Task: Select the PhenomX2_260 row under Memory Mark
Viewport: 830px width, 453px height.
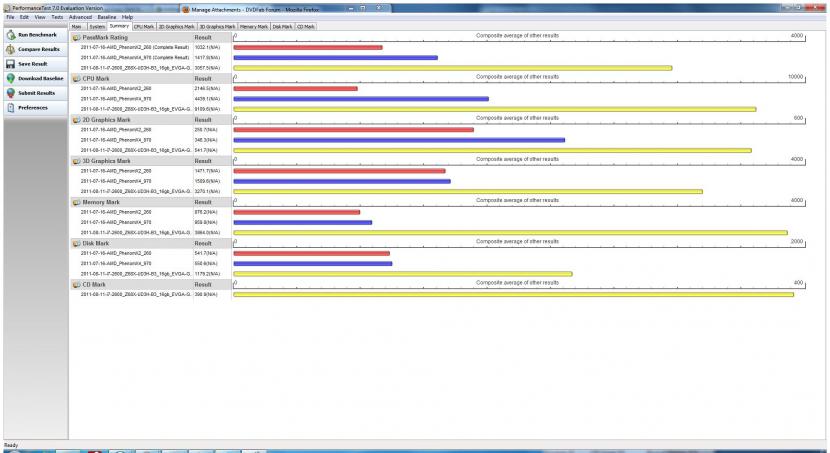Action: [116, 212]
